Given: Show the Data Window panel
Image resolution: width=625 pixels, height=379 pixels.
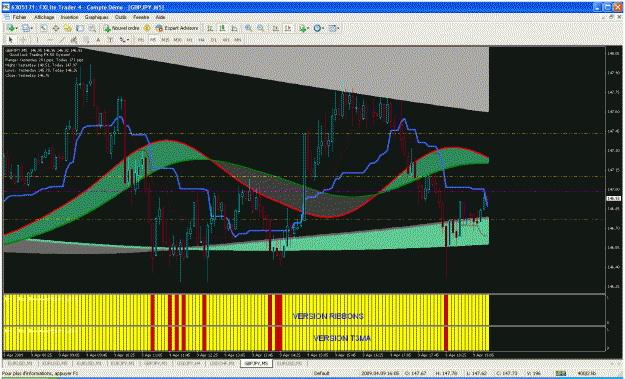Looking at the screenshot, I should click(x=56, y=28).
